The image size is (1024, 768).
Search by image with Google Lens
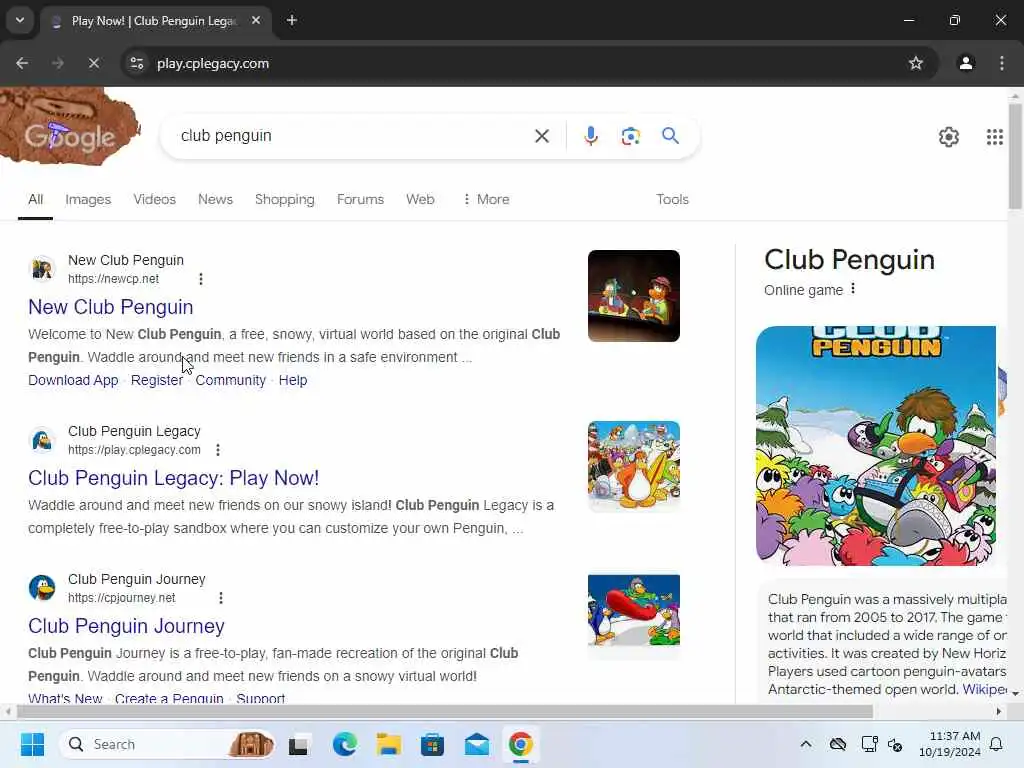630,136
